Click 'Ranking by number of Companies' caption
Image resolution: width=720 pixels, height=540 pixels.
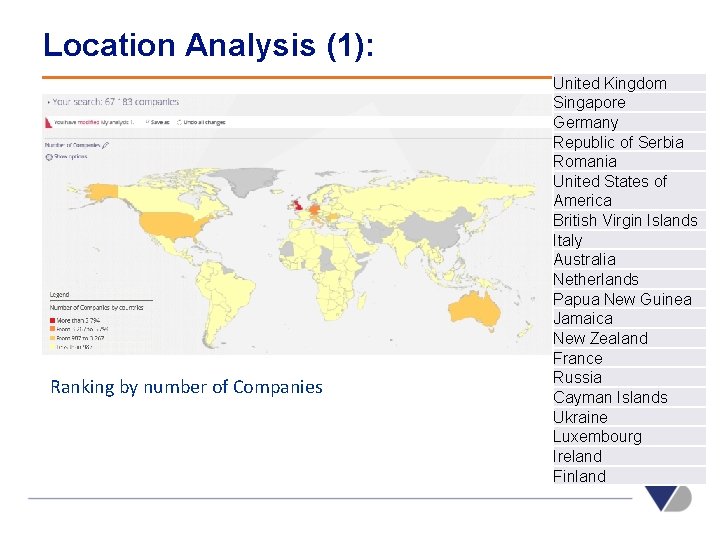pyautogui.click(x=186, y=387)
